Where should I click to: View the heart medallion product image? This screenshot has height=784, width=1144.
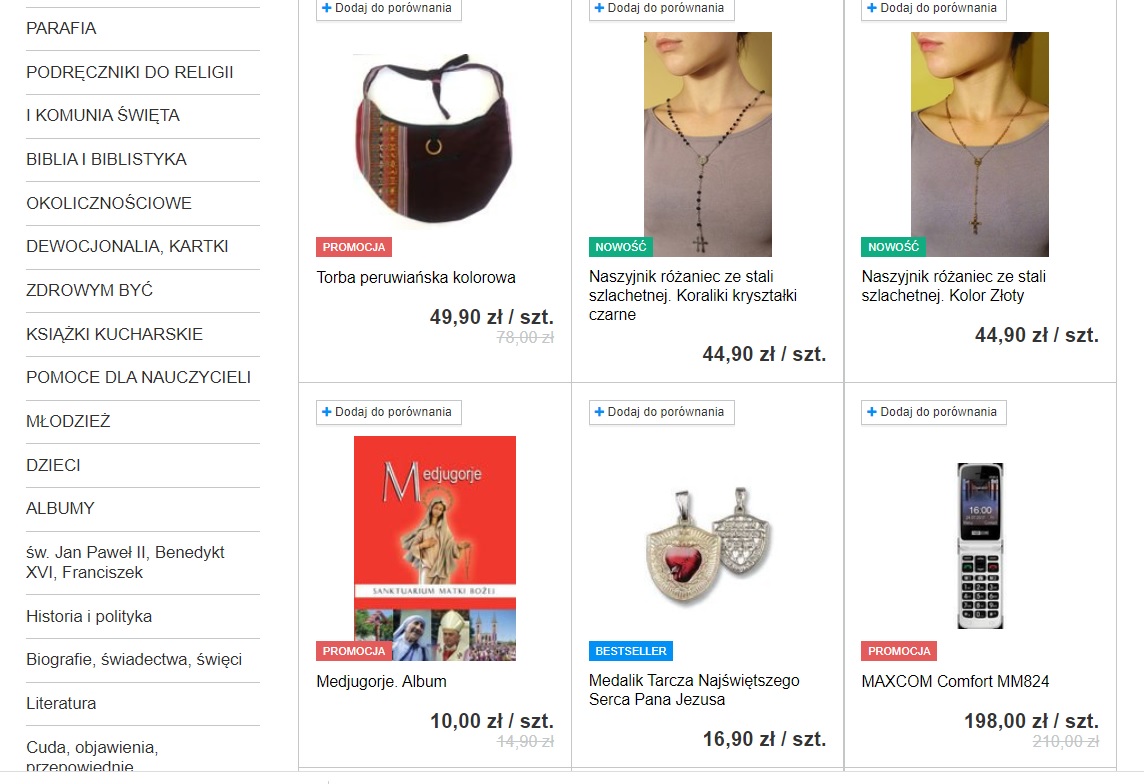(708, 547)
